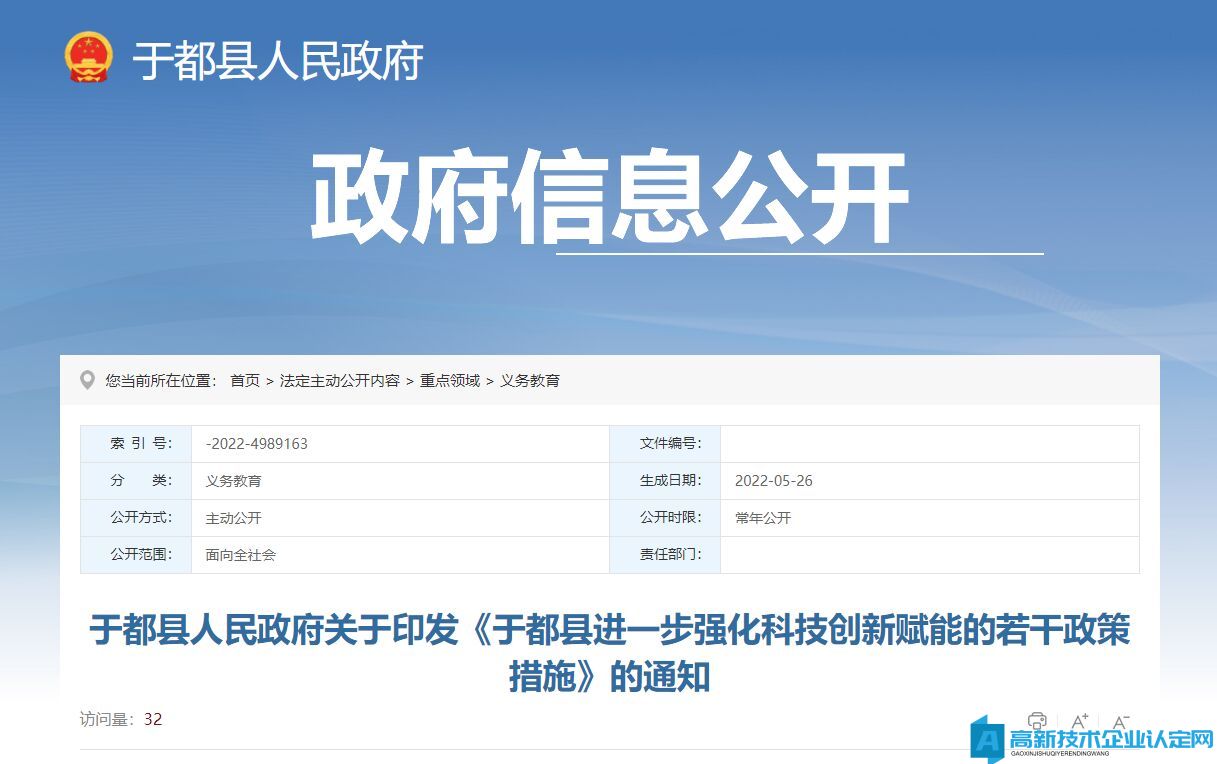Click the print page icon
This screenshot has width=1217, height=764.
coord(1037,720)
